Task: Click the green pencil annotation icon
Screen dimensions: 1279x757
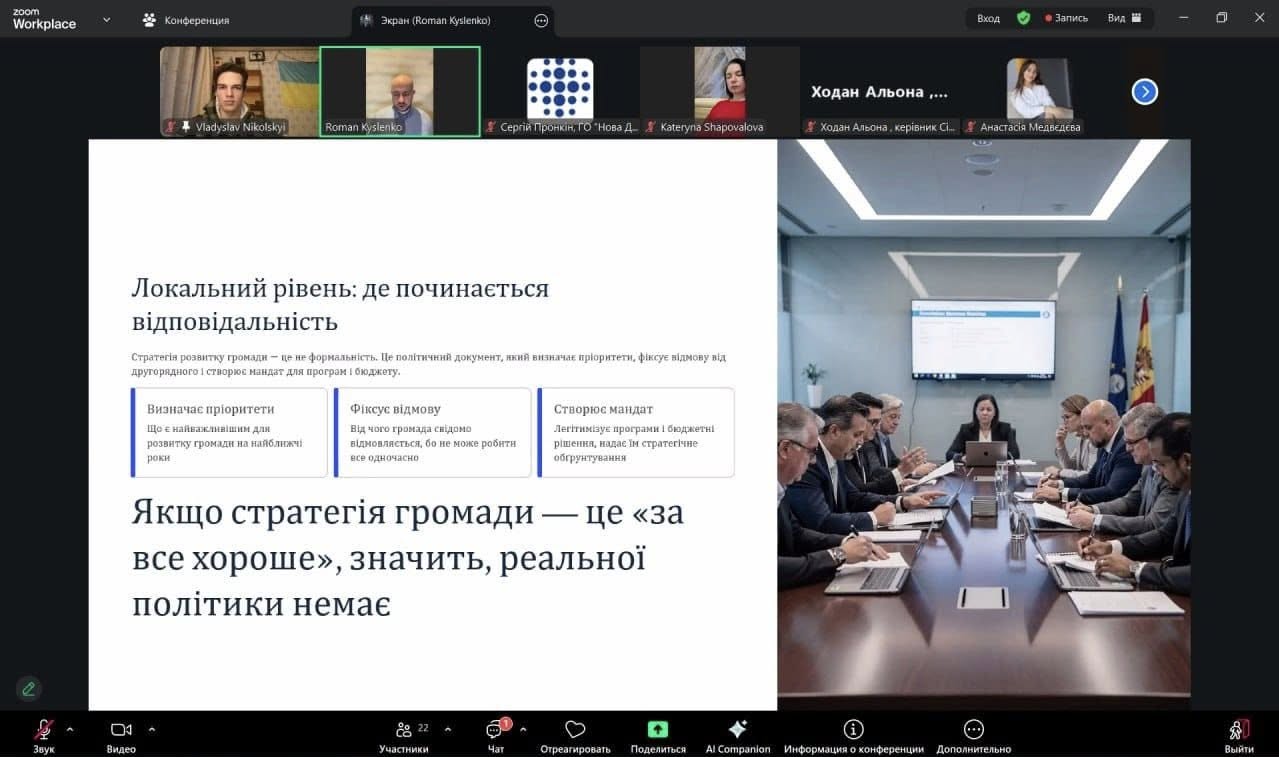Action: 29,688
